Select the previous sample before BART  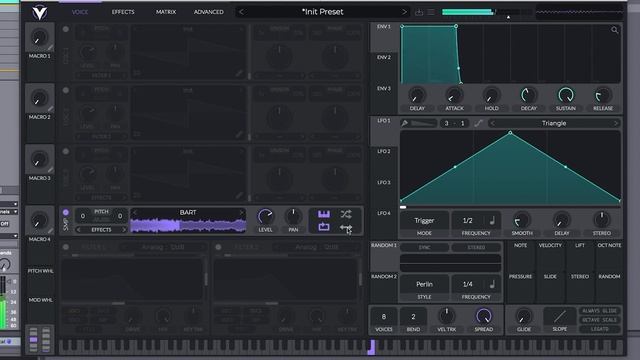coord(135,213)
